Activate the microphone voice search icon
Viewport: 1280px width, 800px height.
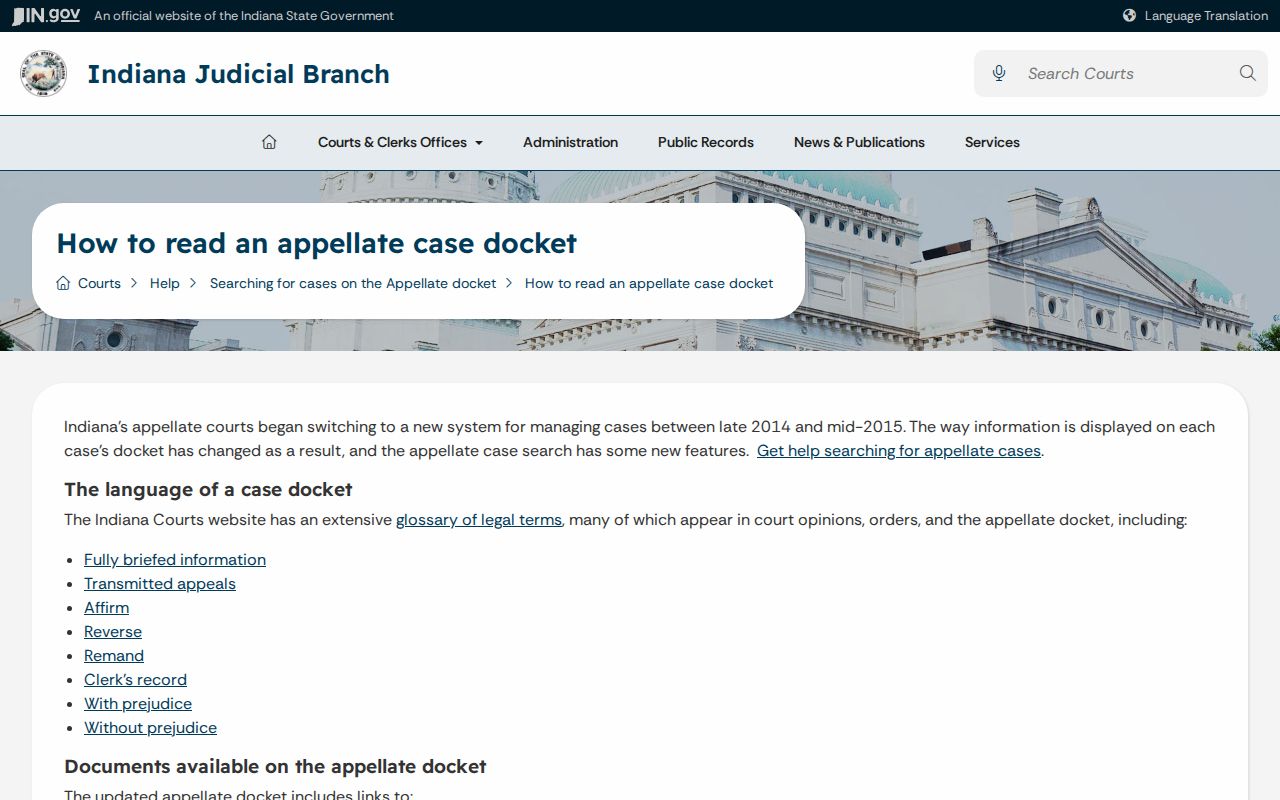tap(998, 73)
